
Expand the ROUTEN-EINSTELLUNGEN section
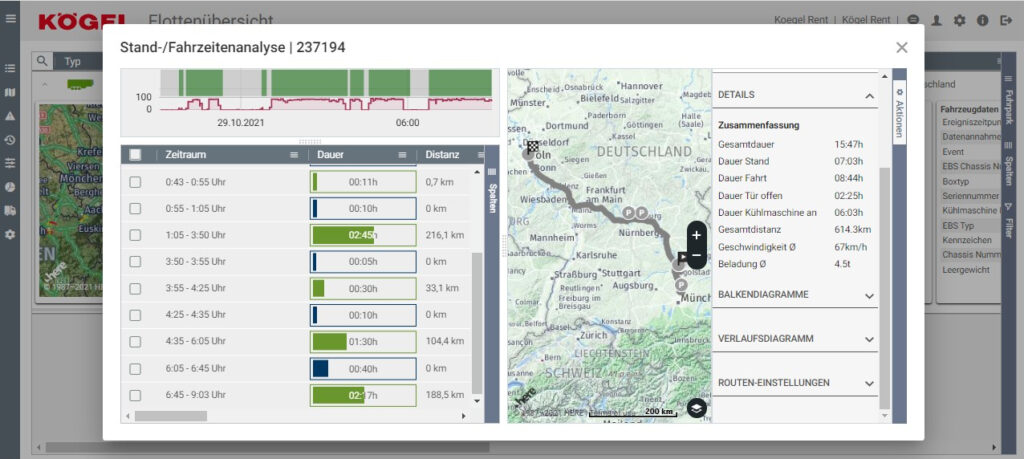pos(869,383)
